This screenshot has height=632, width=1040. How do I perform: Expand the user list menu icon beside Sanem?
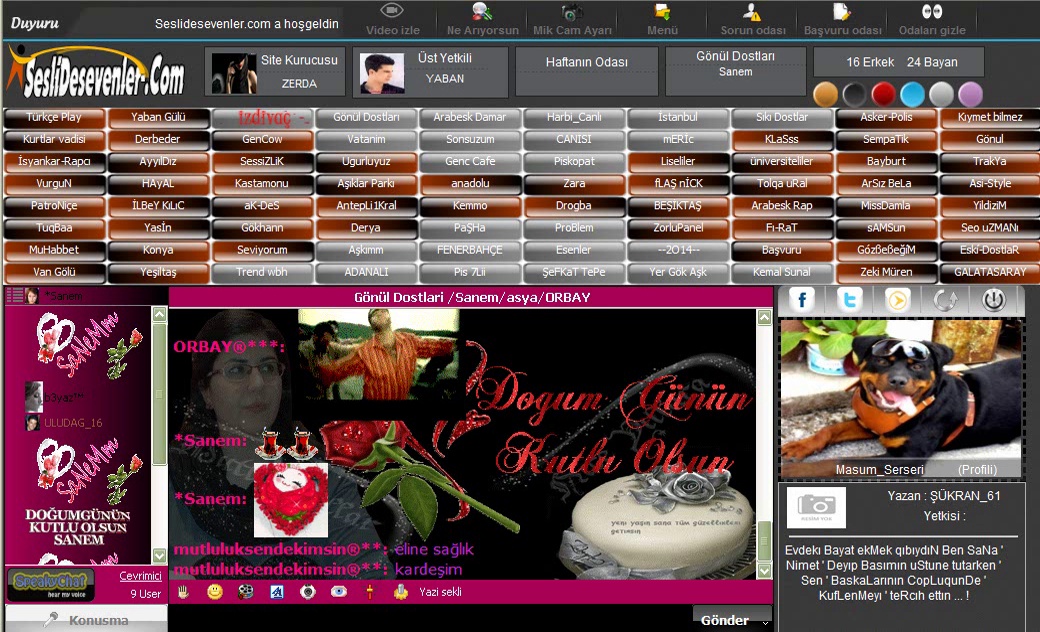[15, 296]
